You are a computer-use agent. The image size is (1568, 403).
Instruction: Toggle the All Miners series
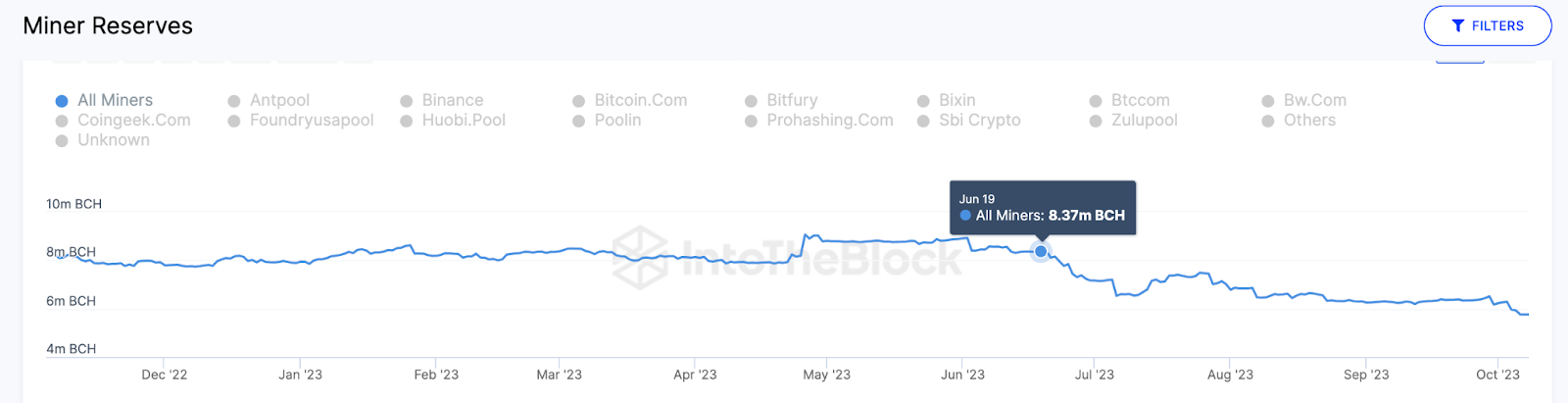point(115,100)
